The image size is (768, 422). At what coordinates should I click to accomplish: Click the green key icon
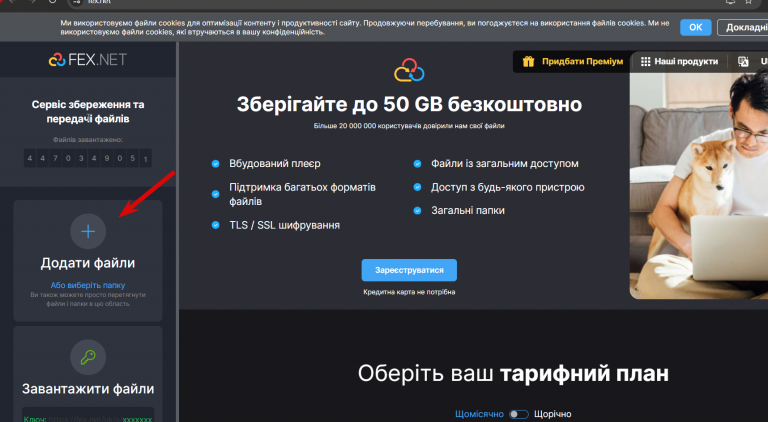tap(88, 357)
